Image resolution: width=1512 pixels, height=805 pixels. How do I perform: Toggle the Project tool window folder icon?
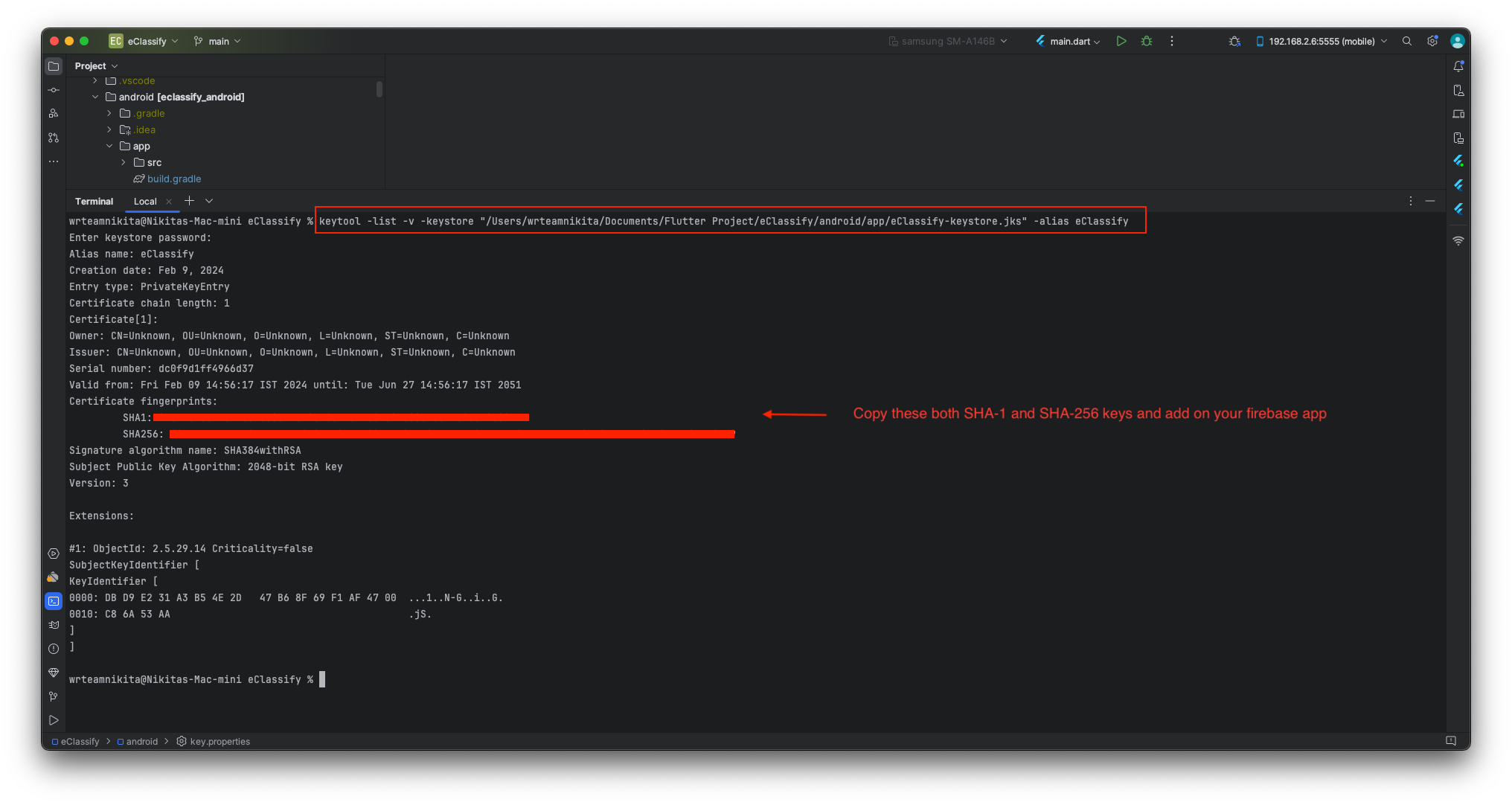coord(54,66)
